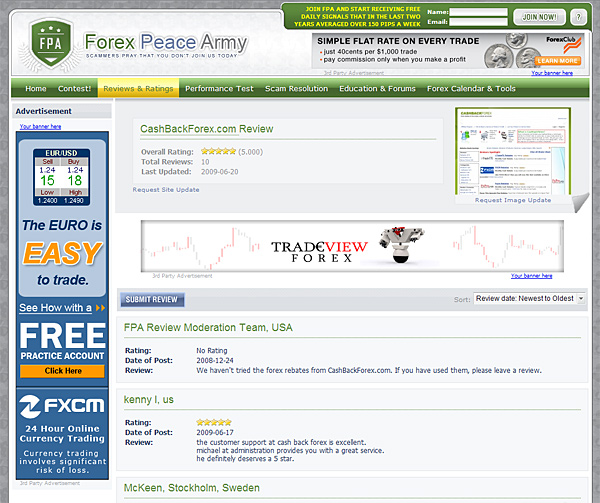Click the 2008-12-24 post date

pos(215,360)
